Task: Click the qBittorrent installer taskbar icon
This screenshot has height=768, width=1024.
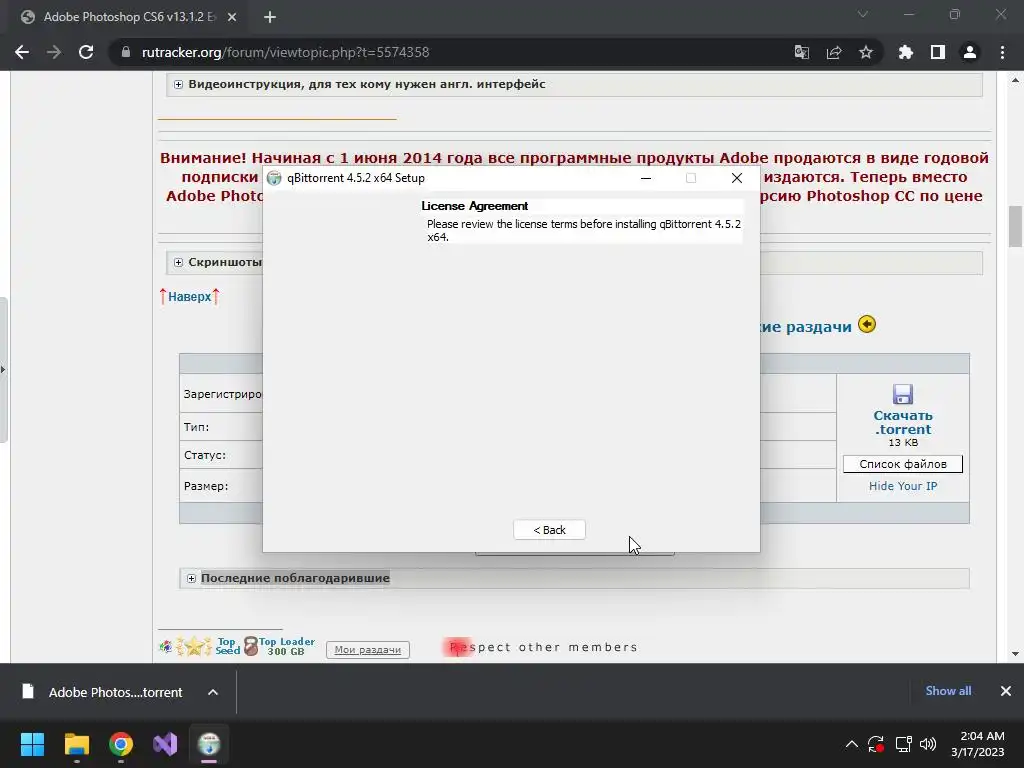Action: pos(209,744)
